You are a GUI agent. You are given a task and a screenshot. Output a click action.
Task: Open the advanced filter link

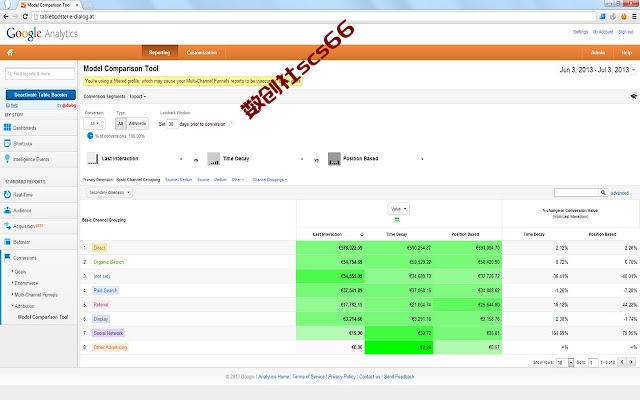click(620, 193)
